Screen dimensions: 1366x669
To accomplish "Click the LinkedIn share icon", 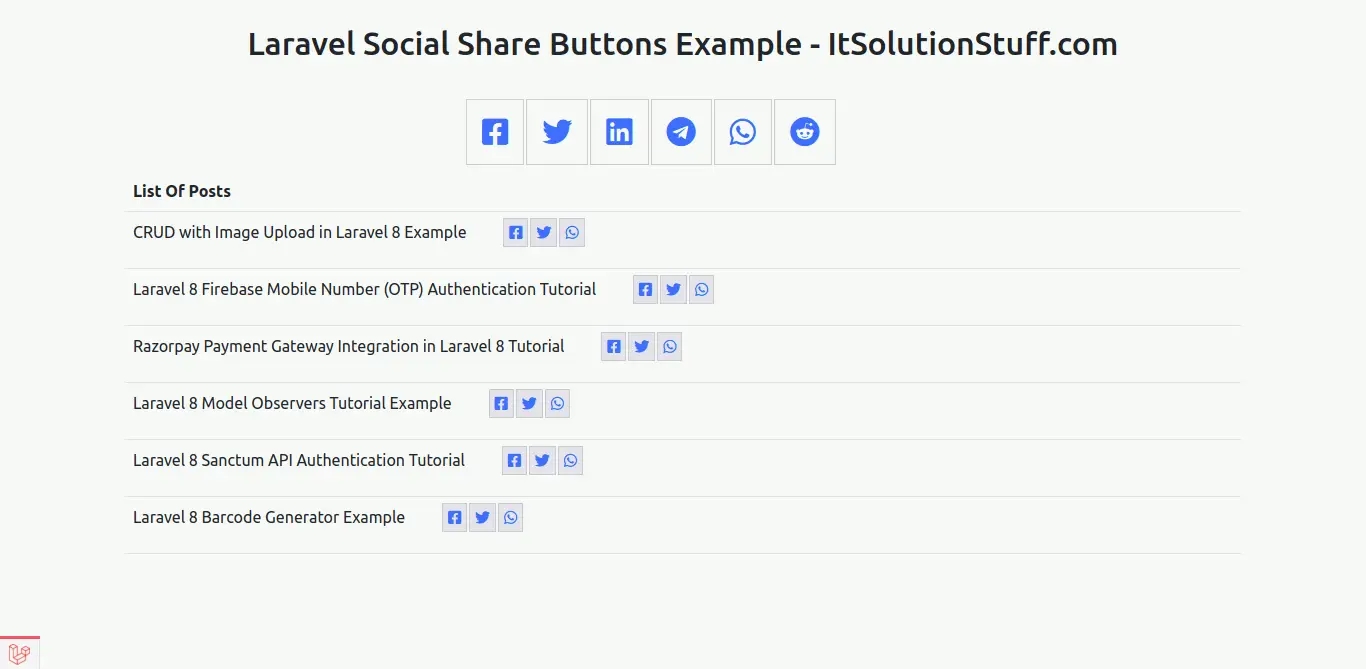I will point(619,132).
